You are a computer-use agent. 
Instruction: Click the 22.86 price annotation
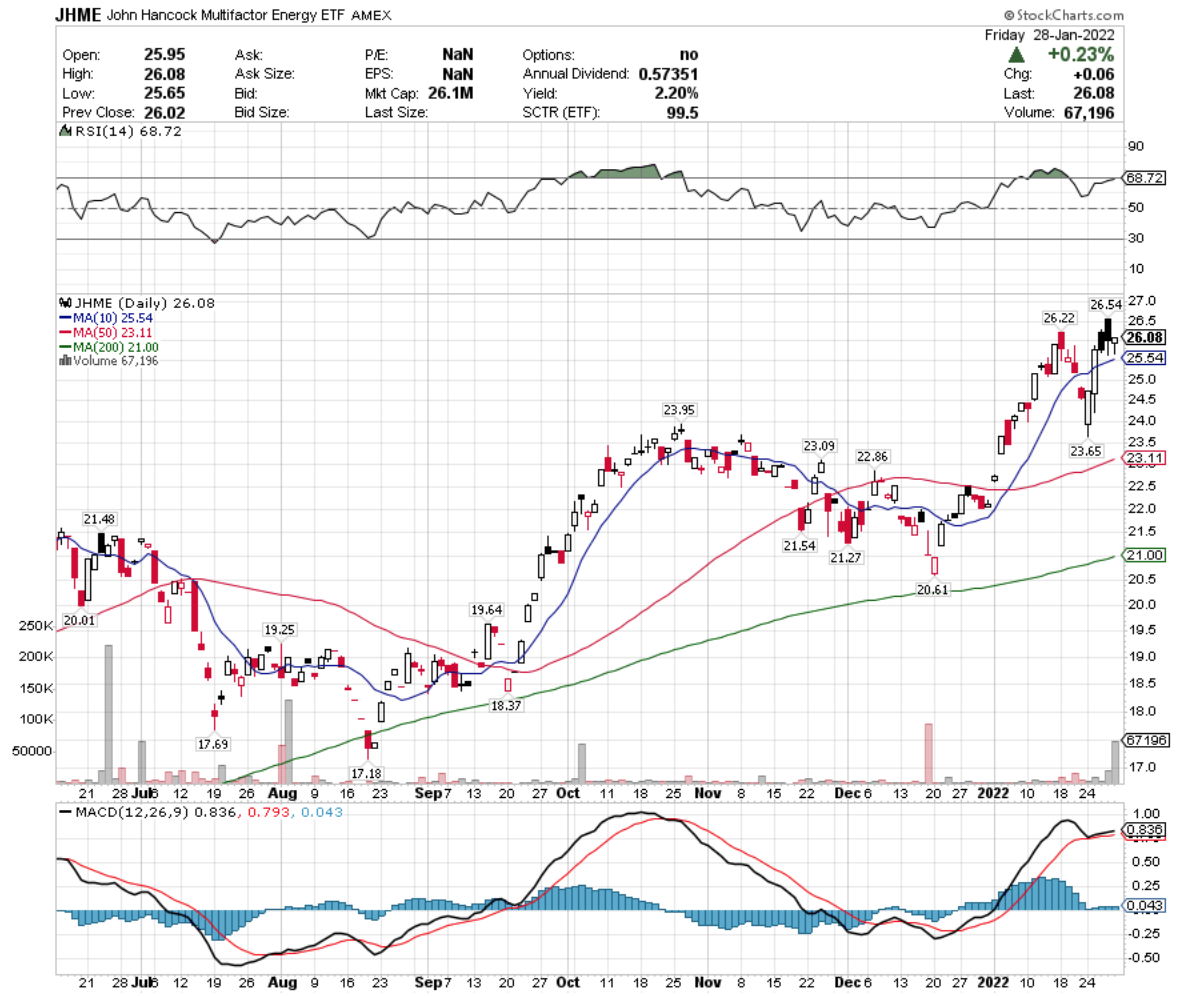(872, 457)
